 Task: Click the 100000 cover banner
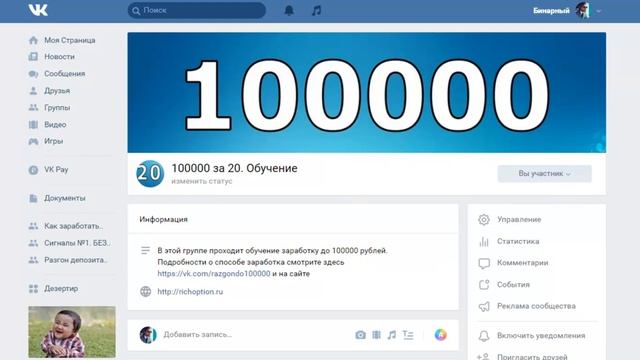(x=367, y=93)
